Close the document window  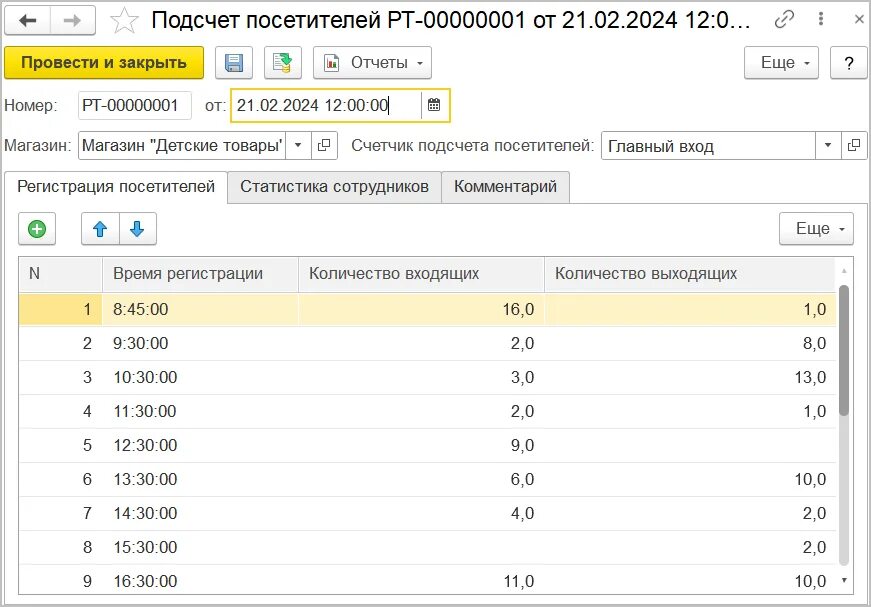point(858,19)
